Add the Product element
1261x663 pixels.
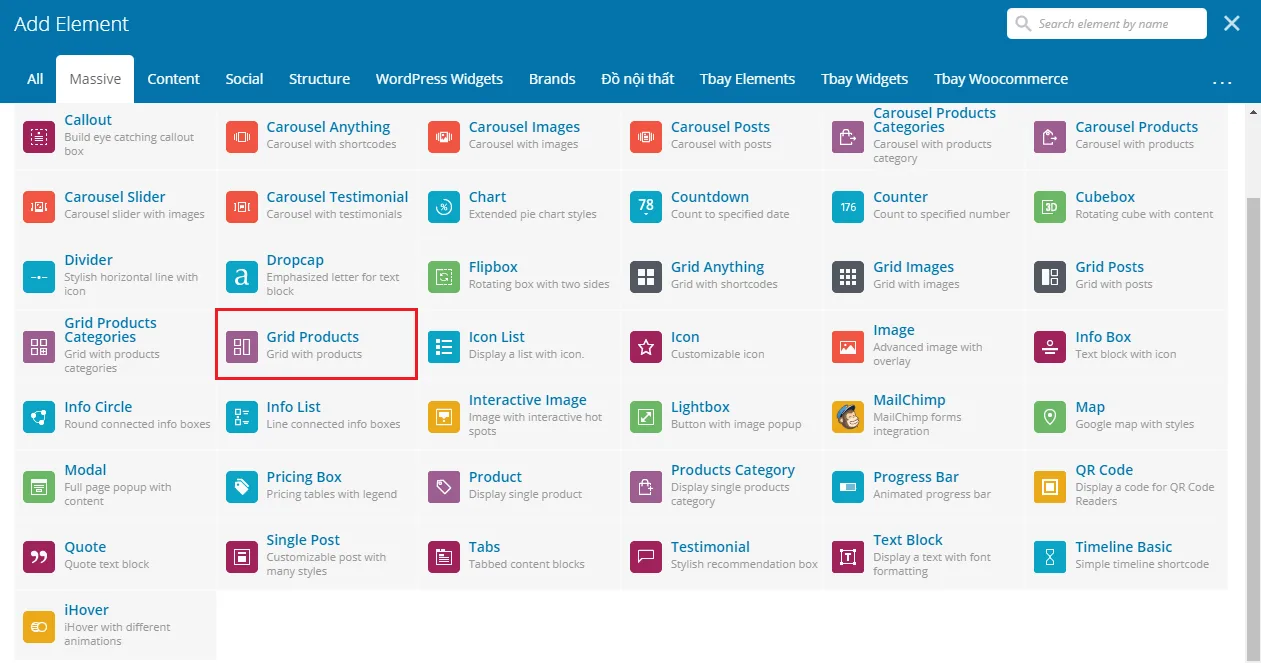(x=520, y=486)
